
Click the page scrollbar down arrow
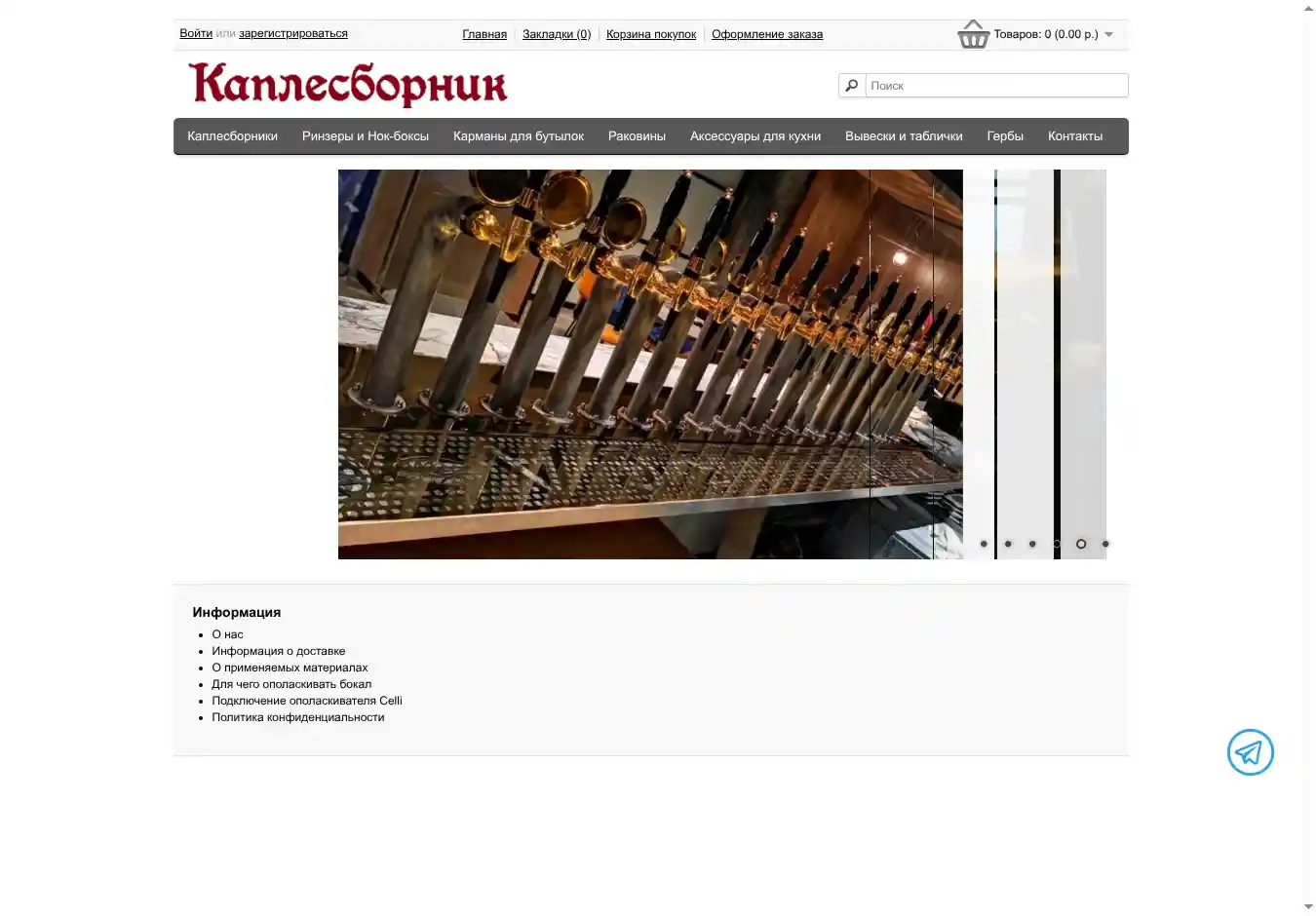point(1308,907)
